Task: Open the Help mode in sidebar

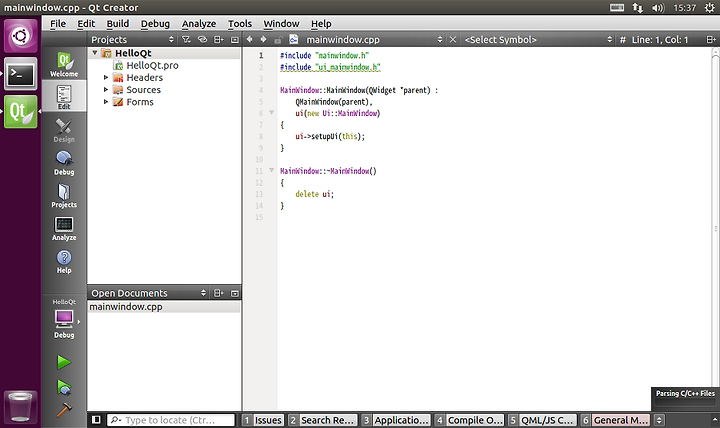Action: [x=64, y=261]
